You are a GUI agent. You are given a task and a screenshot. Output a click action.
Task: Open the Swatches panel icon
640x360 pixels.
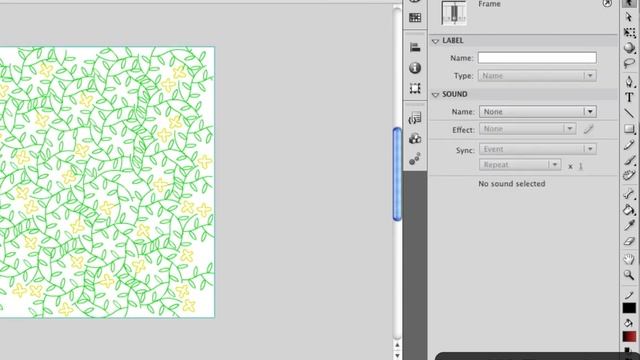(415, 18)
